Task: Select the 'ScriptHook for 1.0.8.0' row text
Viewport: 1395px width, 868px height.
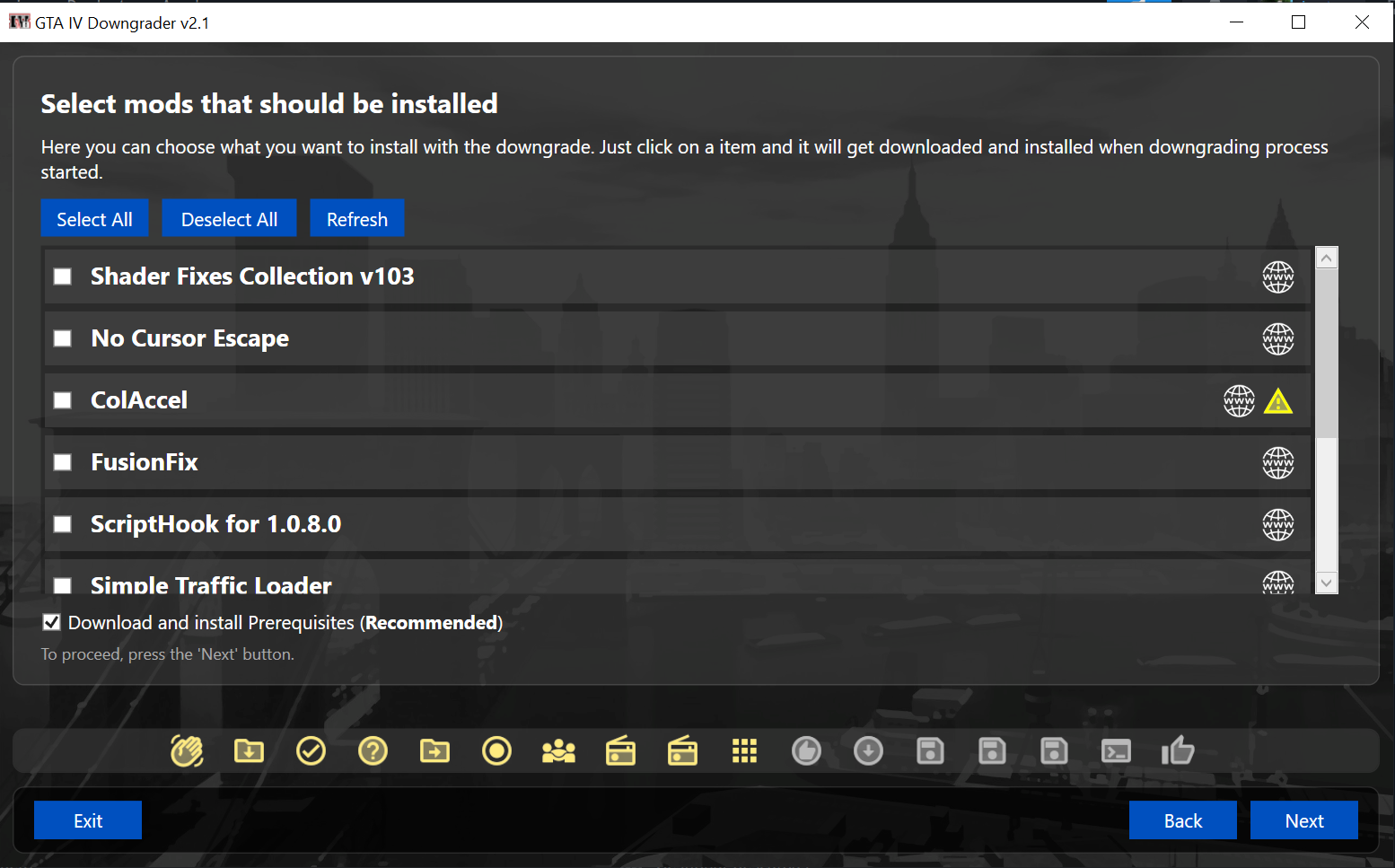Action: (x=216, y=524)
